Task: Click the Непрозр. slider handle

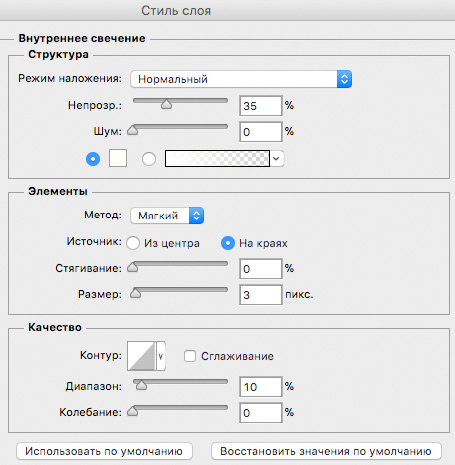Action: [x=166, y=104]
